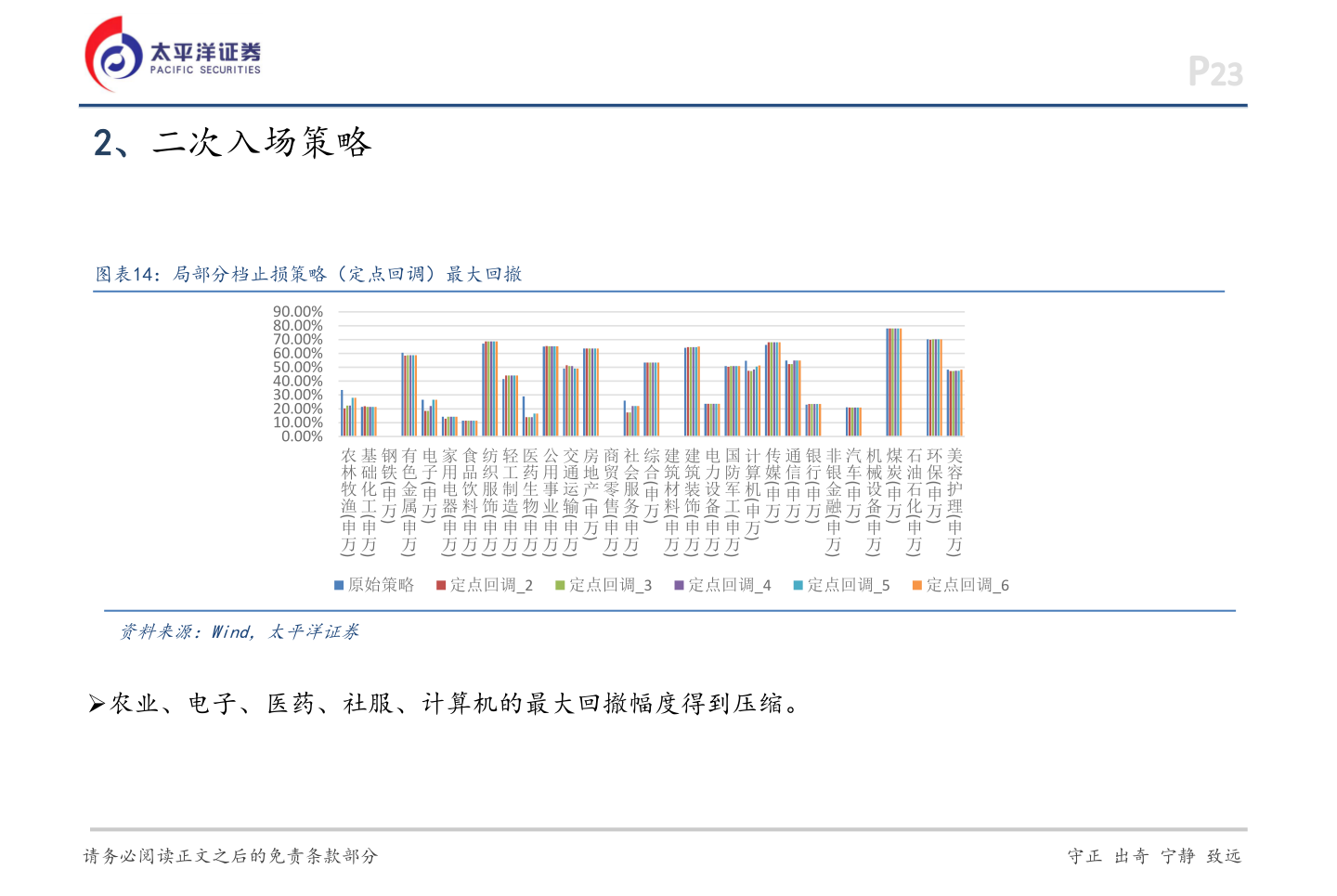Click the 40.00% y-axis label

298,382
